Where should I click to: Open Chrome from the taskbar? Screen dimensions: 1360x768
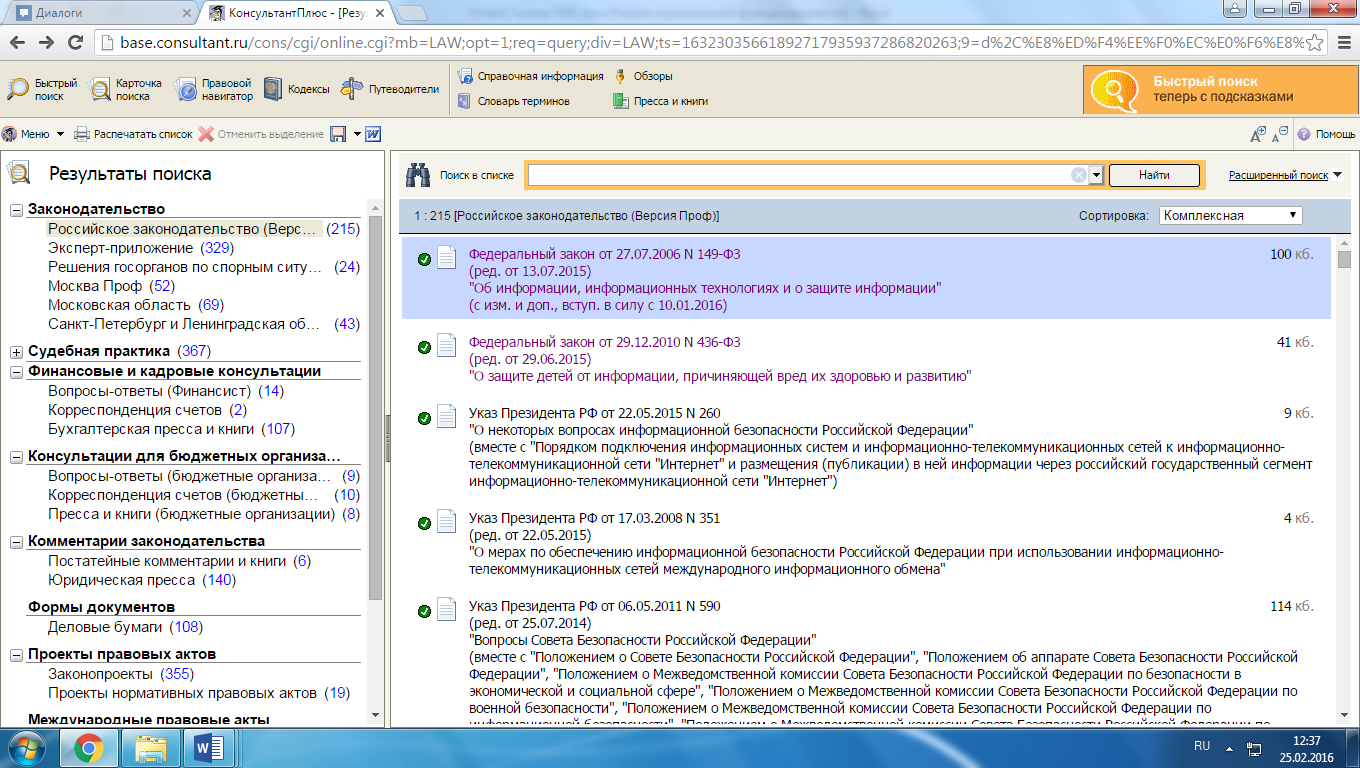[88, 747]
